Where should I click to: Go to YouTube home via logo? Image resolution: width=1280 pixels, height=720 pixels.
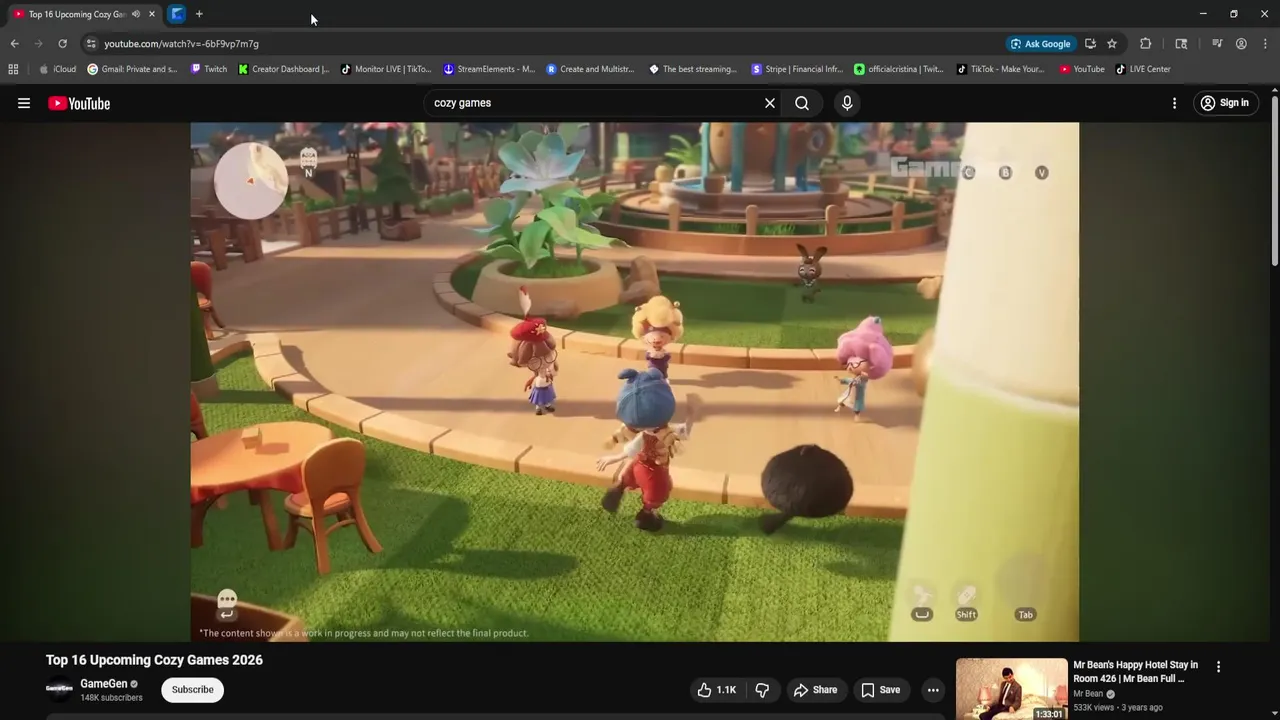click(x=79, y=103)
